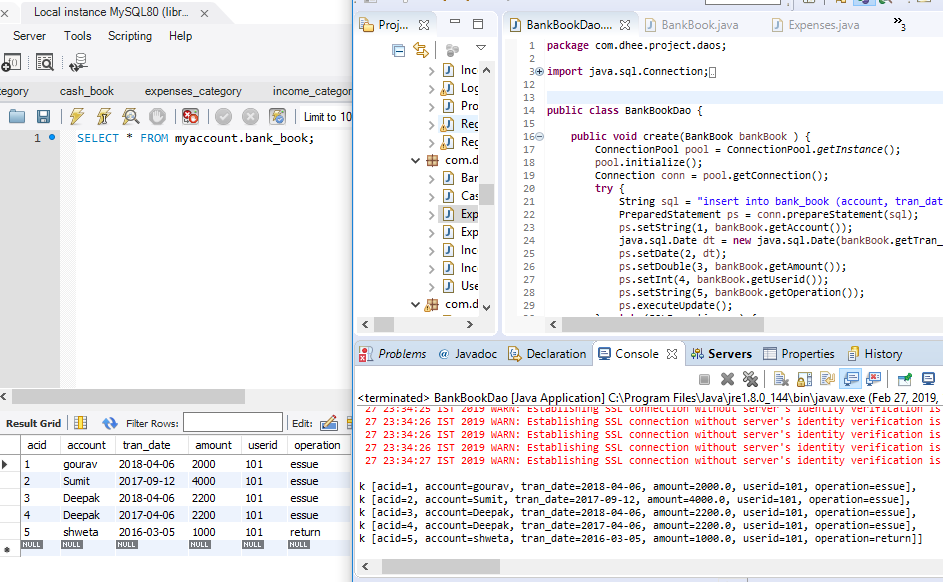Open Project Explorer View Menu triangle
This screenshot has width=943, height=582.
coord(481,47)
